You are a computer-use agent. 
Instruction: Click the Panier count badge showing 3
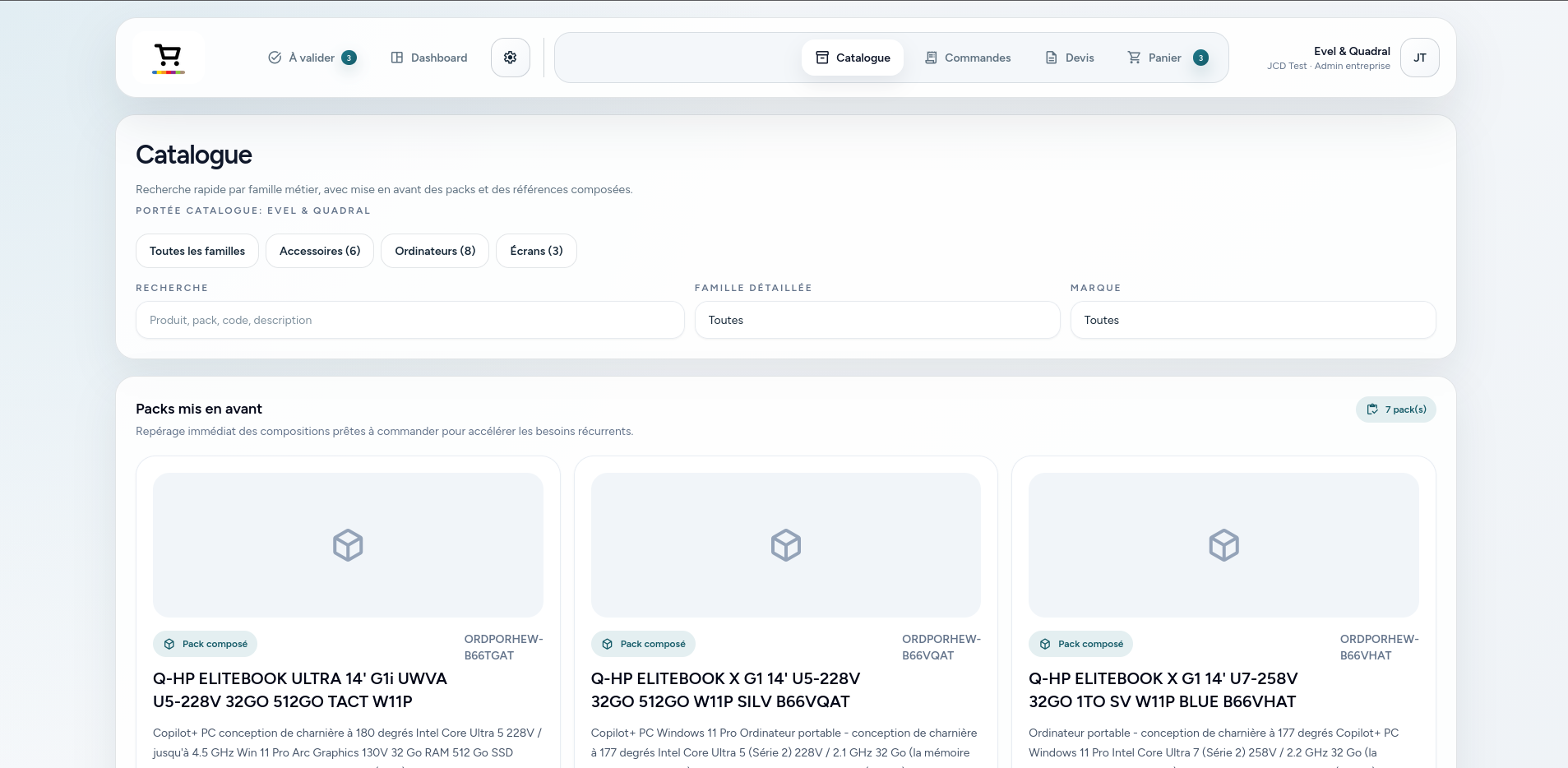1200,58
